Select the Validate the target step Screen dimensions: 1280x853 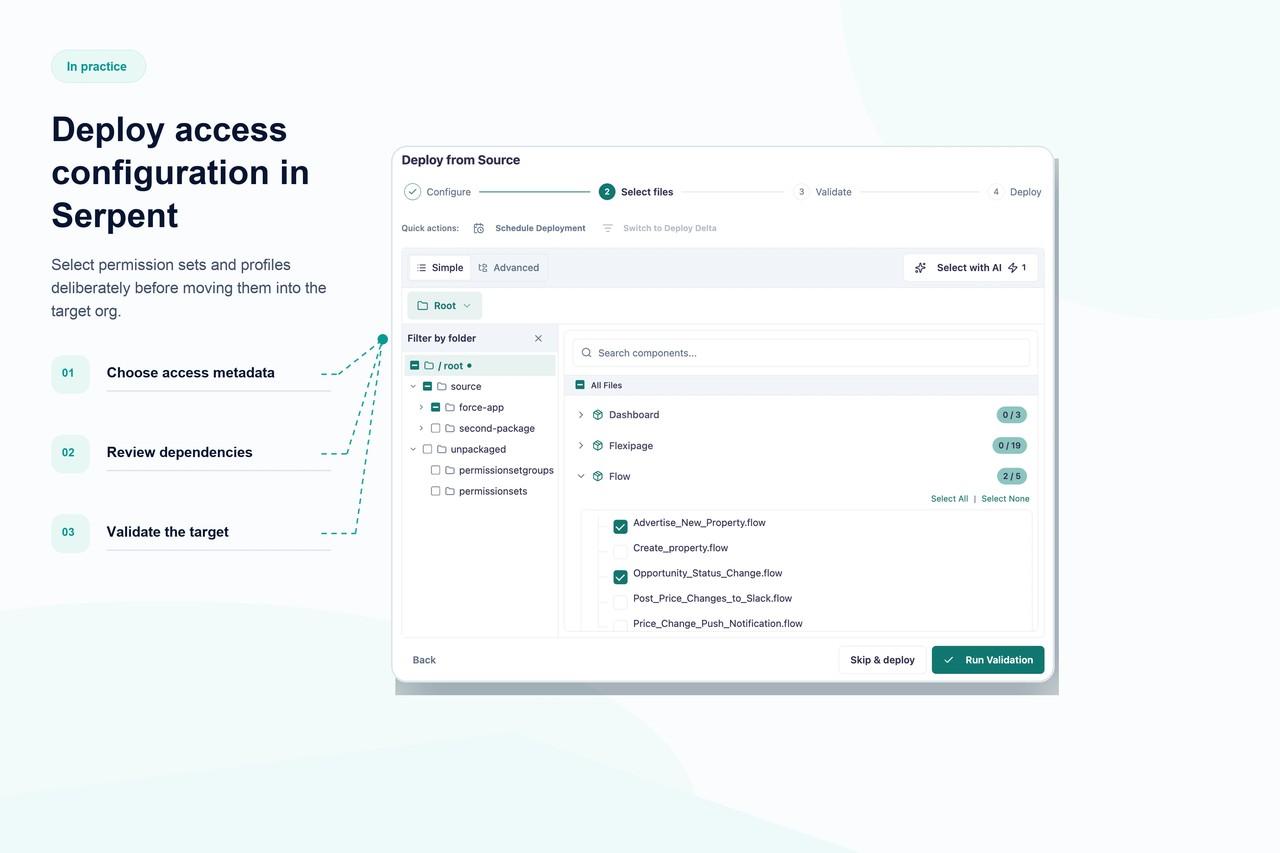pos(191,533)
